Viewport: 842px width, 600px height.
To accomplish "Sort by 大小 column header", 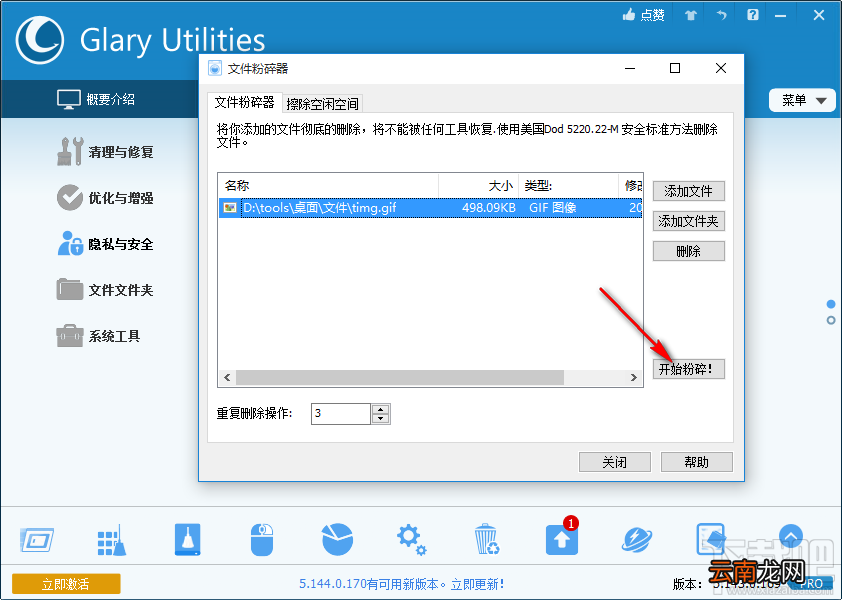I will [478, 186].
